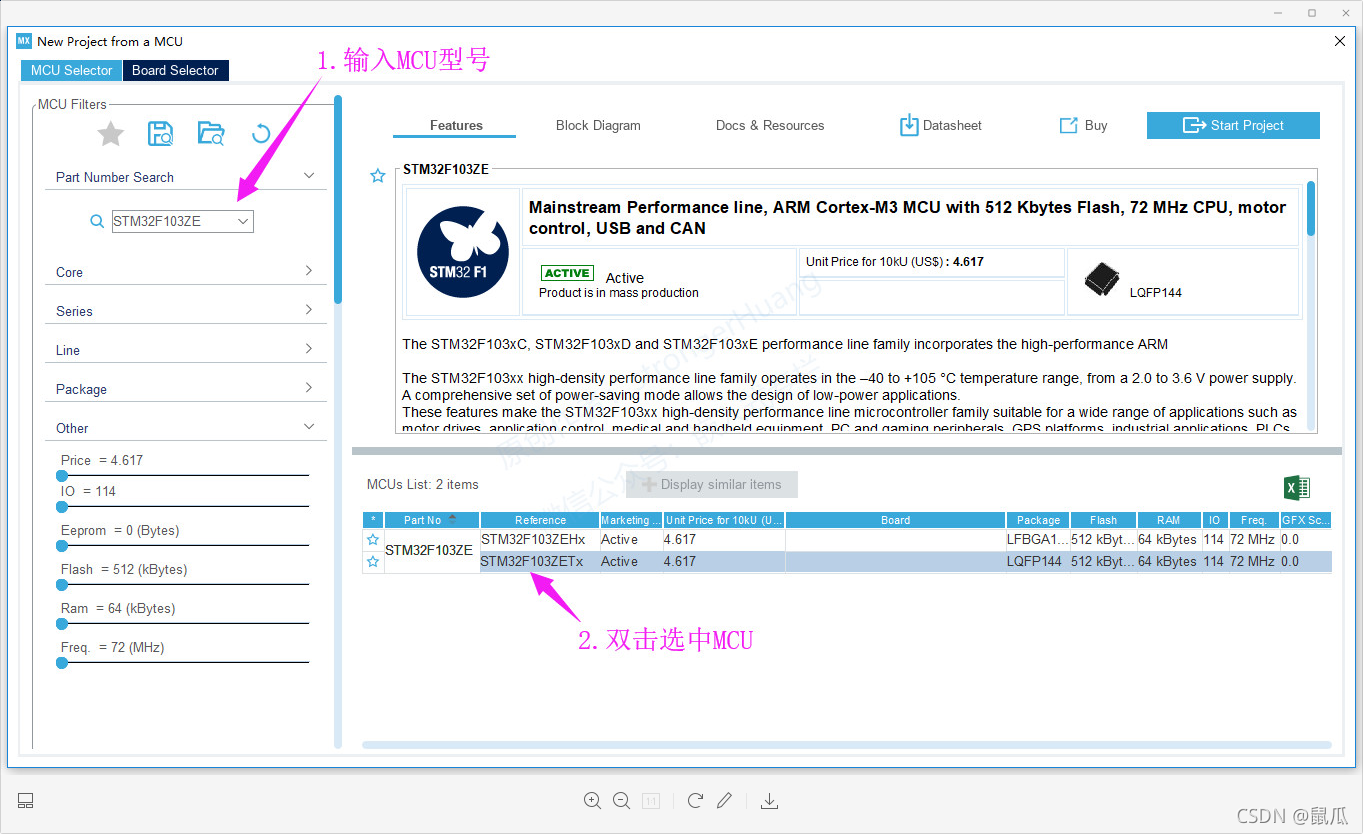Screen dimensions: 1363x834
Task: Export the MCU list with the Excel icon
Action: point(1296,487)
